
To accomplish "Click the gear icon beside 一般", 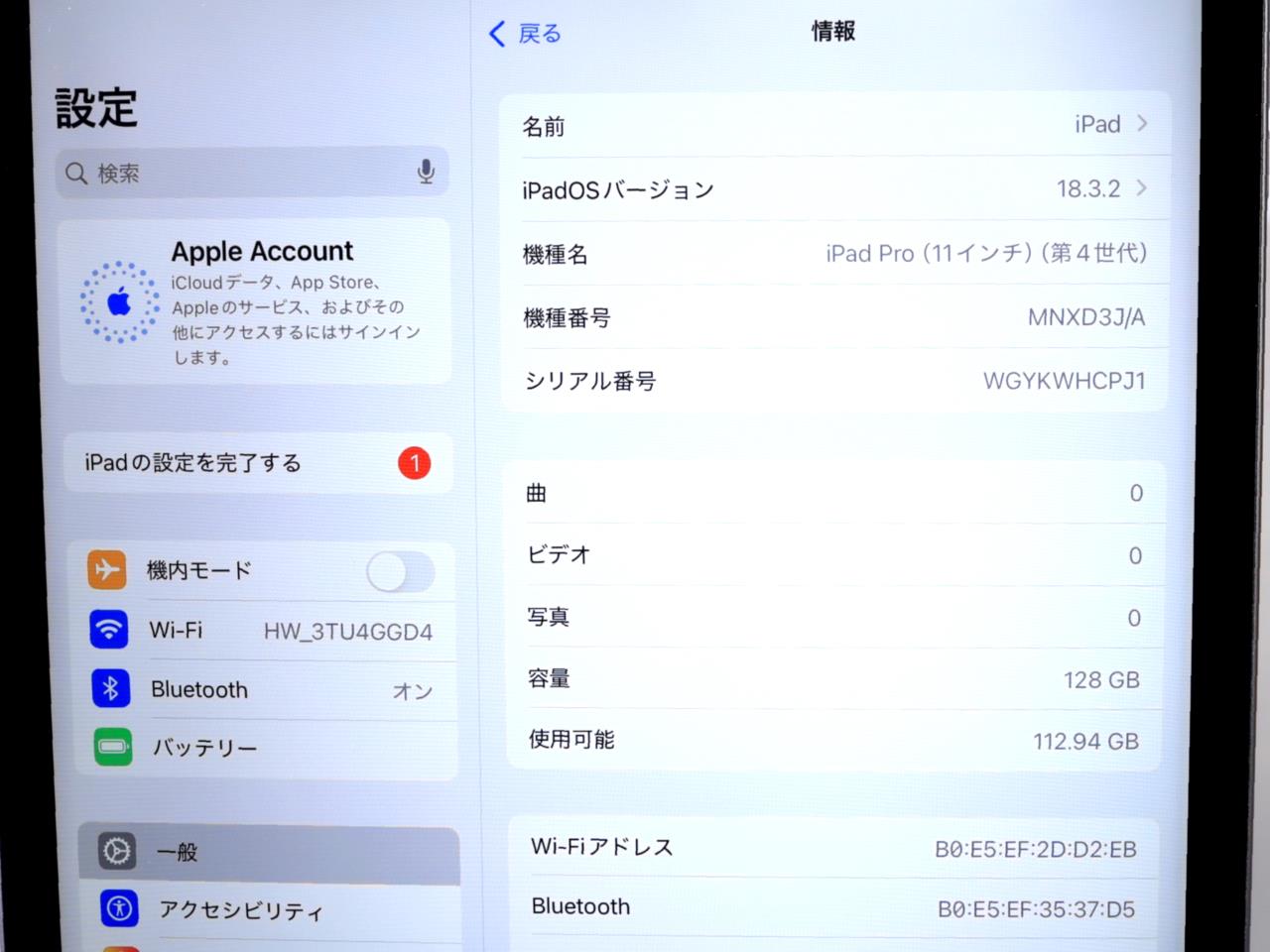I will tap(117, 851).
